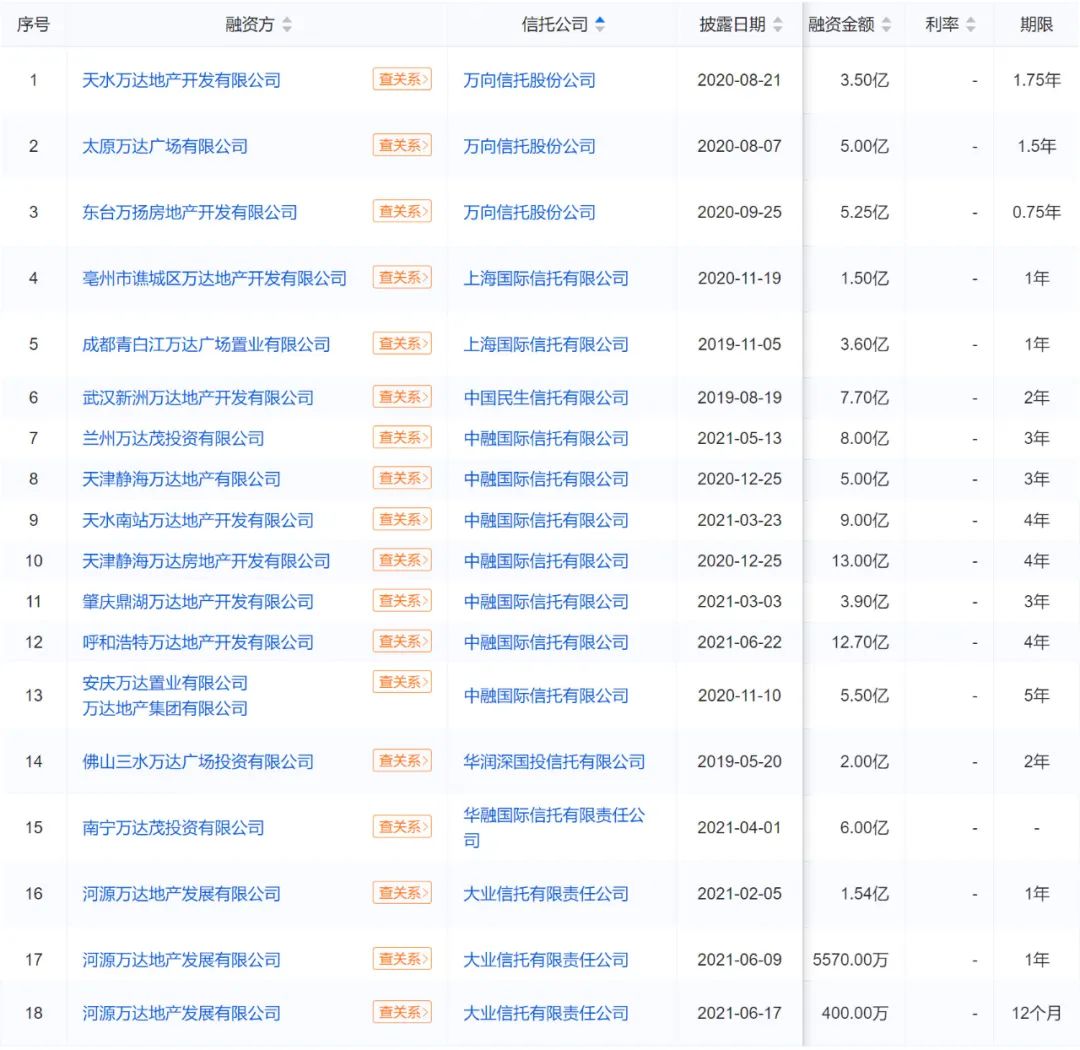Click 查关系 badge for 天水万达地产开发有限公司

coord(402,79)
